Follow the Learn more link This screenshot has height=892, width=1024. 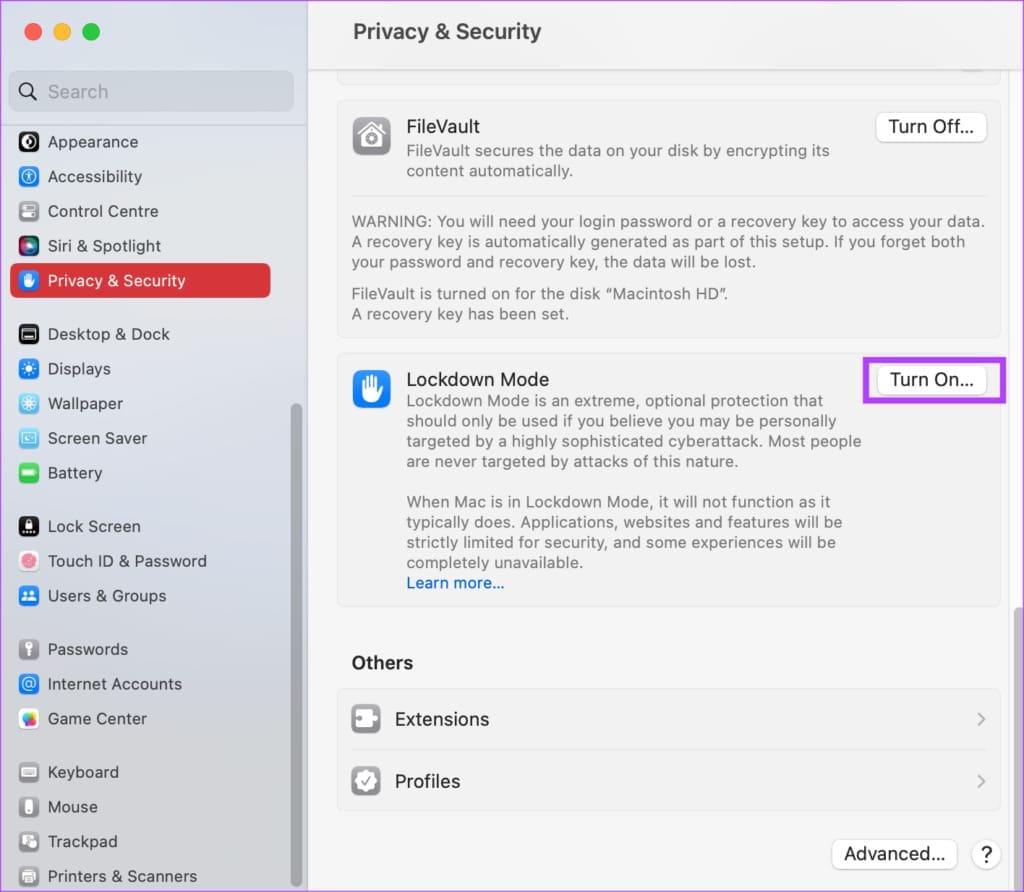[x=455, y=583]
